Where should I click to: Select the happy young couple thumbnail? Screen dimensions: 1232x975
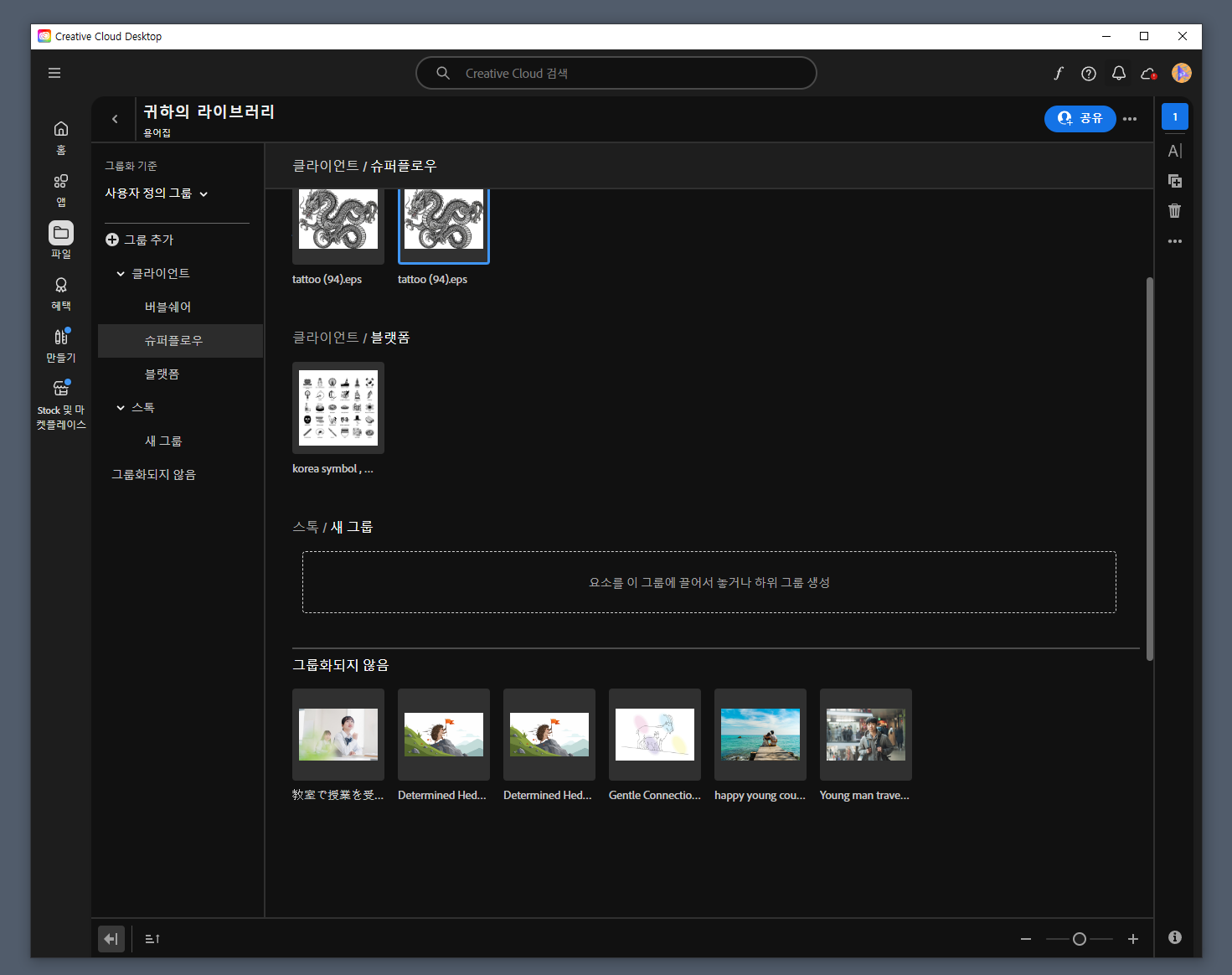point(760,735)
